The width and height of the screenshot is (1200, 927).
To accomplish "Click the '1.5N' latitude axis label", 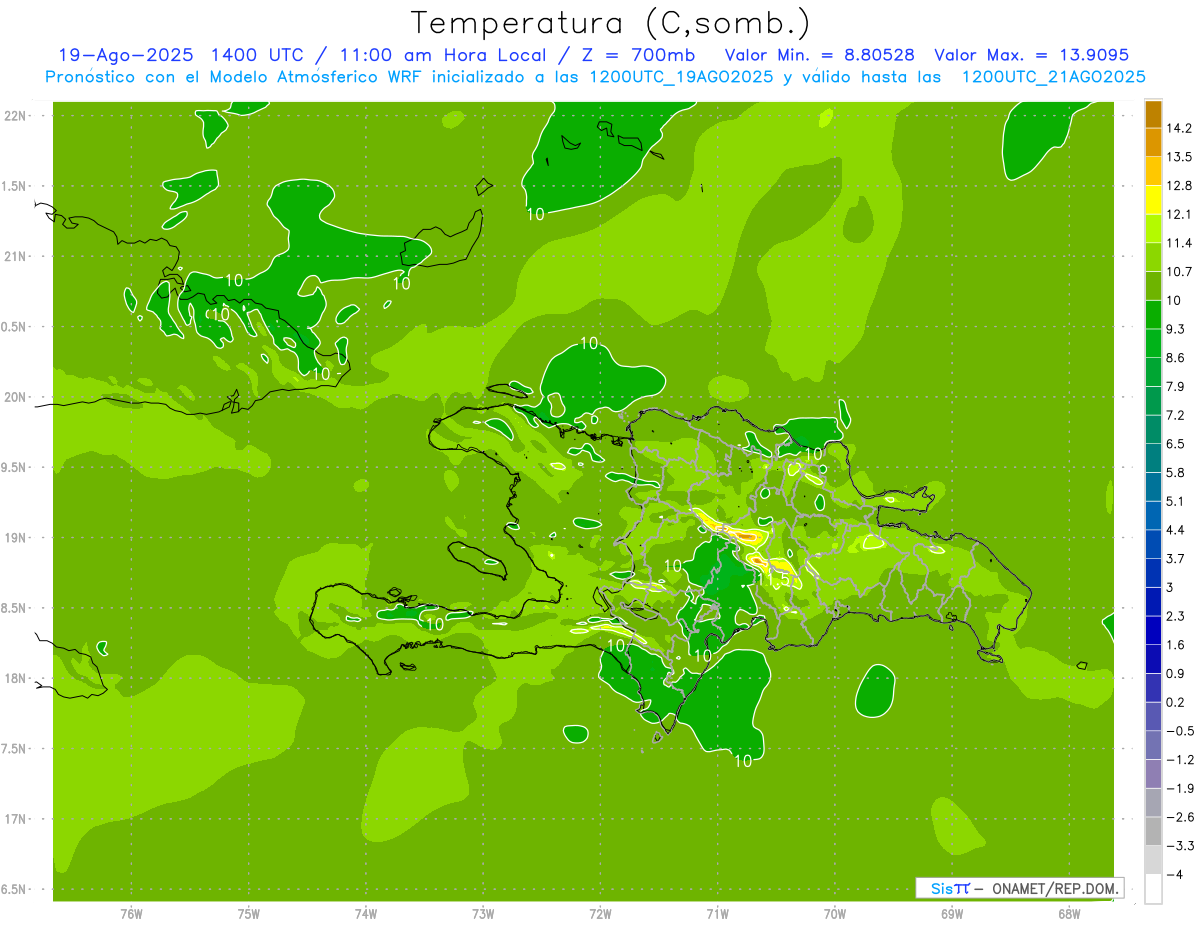I will (14, 186).
